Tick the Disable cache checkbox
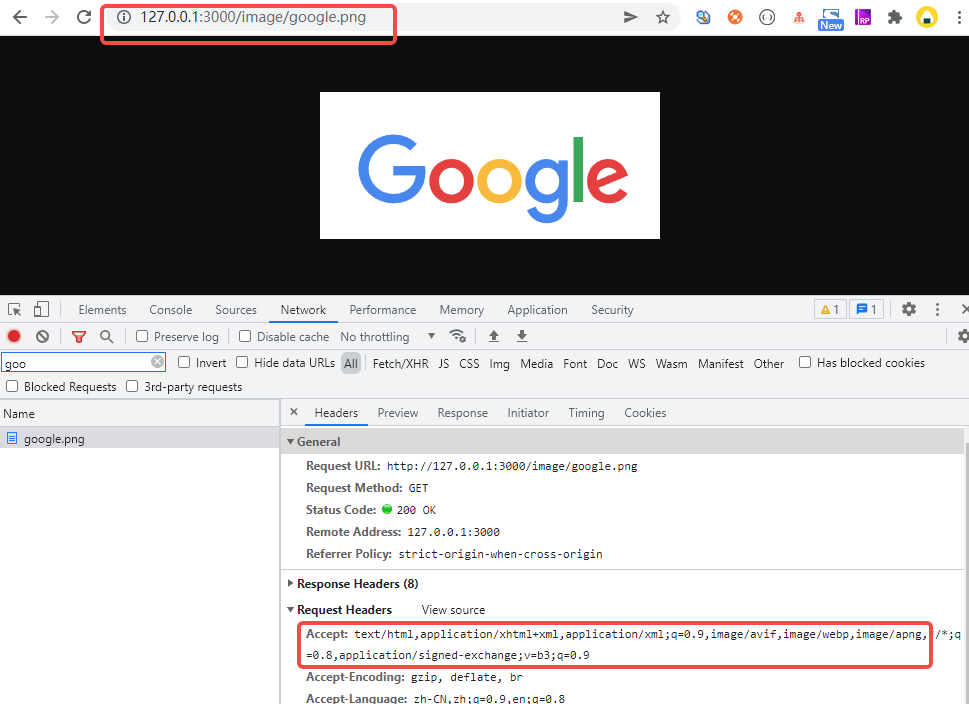This screenshot has width=969, height=704. 245,336
